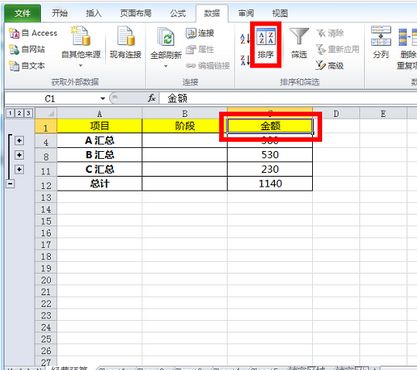
Task: Select row 12 header
Action: coord(46,185)
